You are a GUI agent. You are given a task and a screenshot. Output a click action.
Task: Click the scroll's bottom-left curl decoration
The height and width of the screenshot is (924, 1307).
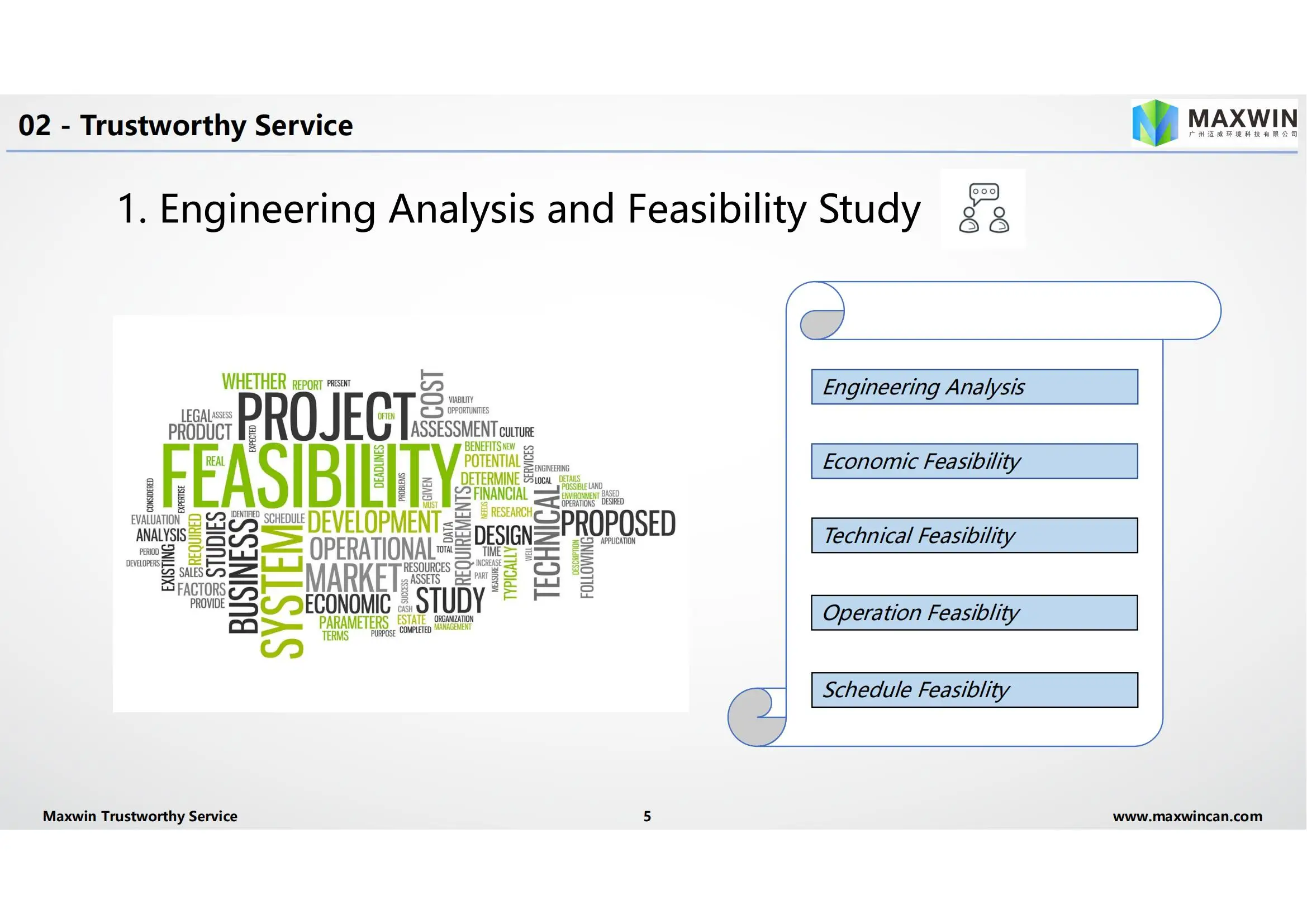[757, 717]
